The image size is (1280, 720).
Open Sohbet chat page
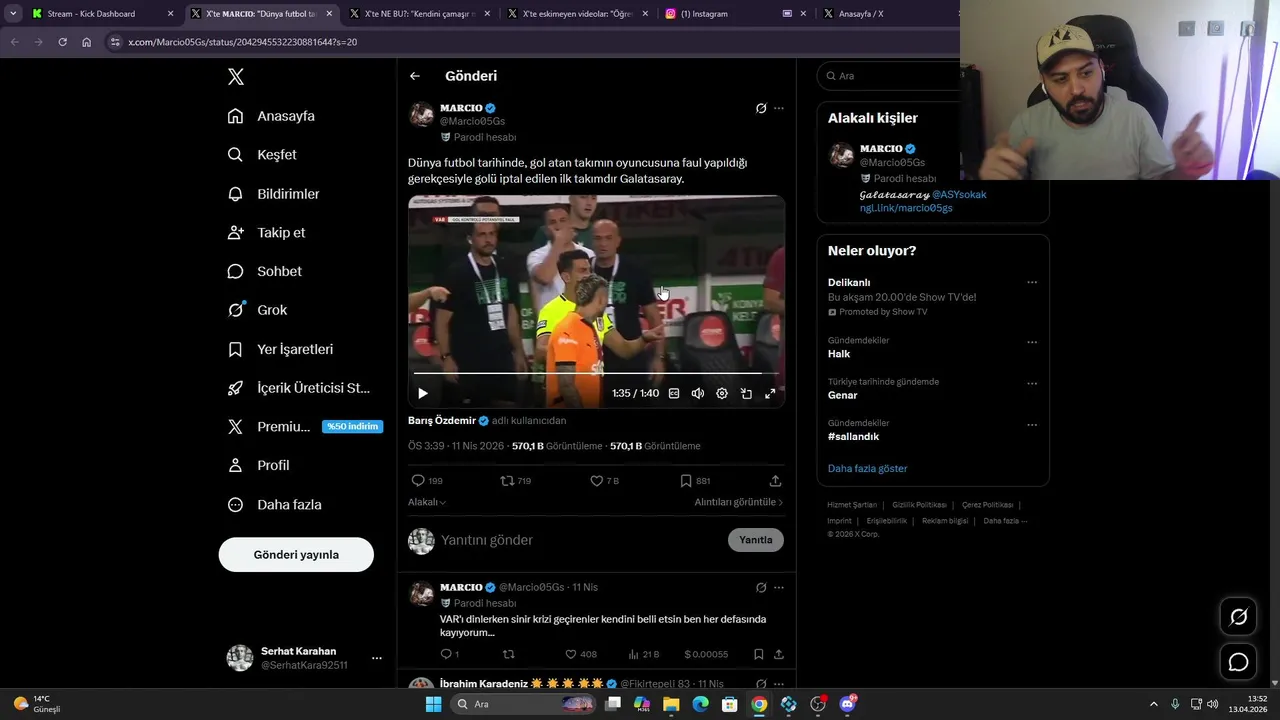264,271
